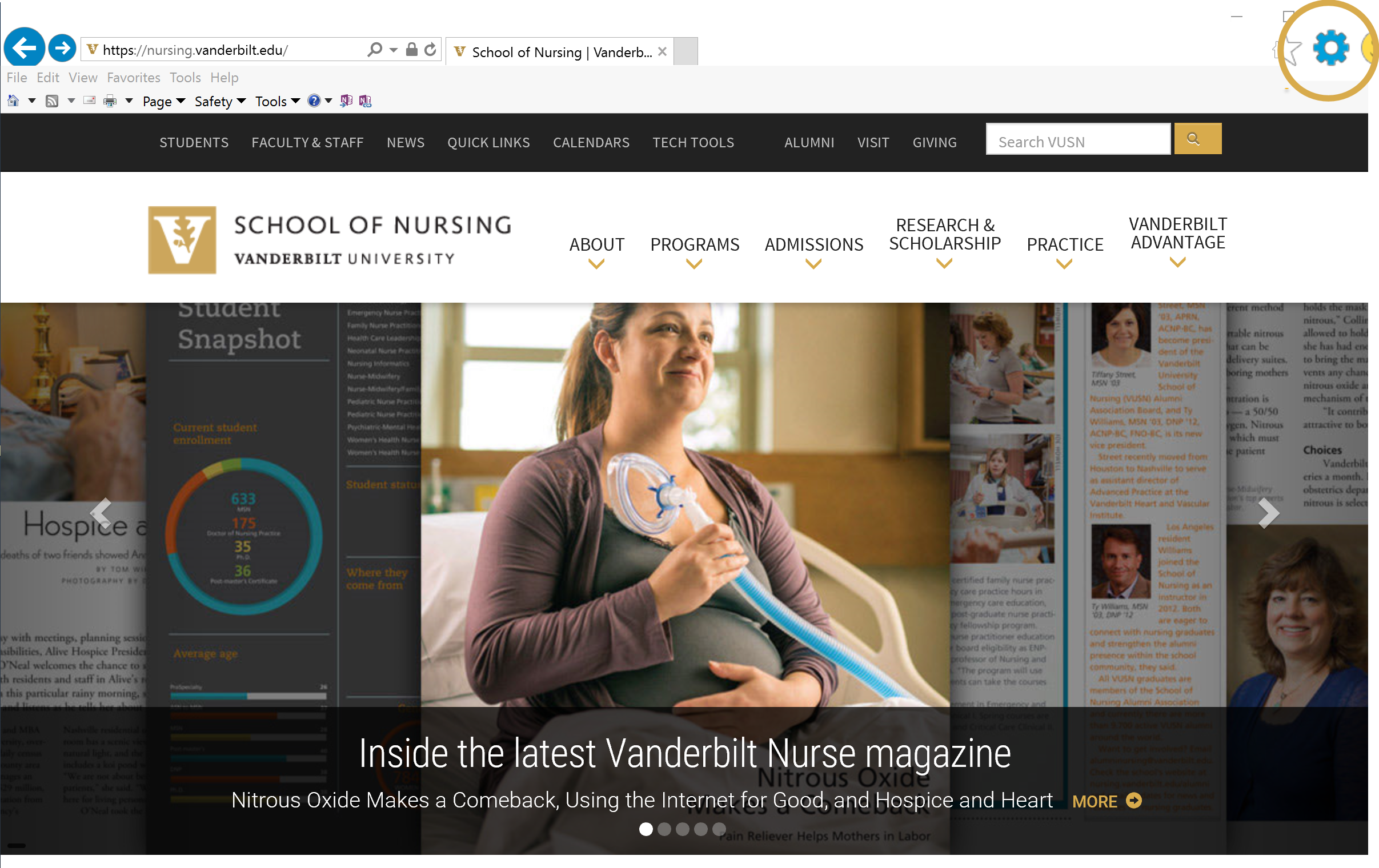Viewport: 1379px width, 868px height.
Task: Click the blue Help question mark icon
Action: 314,101
